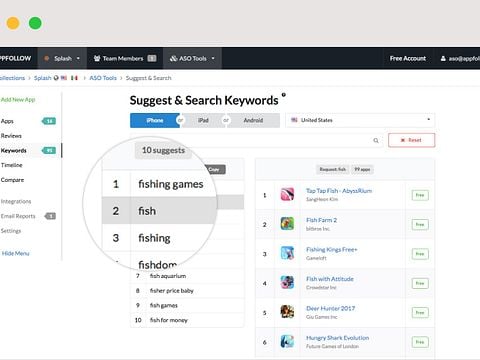The image size is (480, 360).
Task: Open the United States country dropdown
Action: click(360, 120)
